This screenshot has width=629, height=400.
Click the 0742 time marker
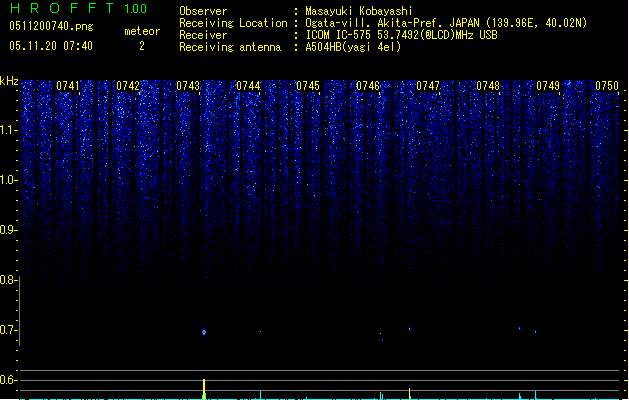[x=128, y=86]
